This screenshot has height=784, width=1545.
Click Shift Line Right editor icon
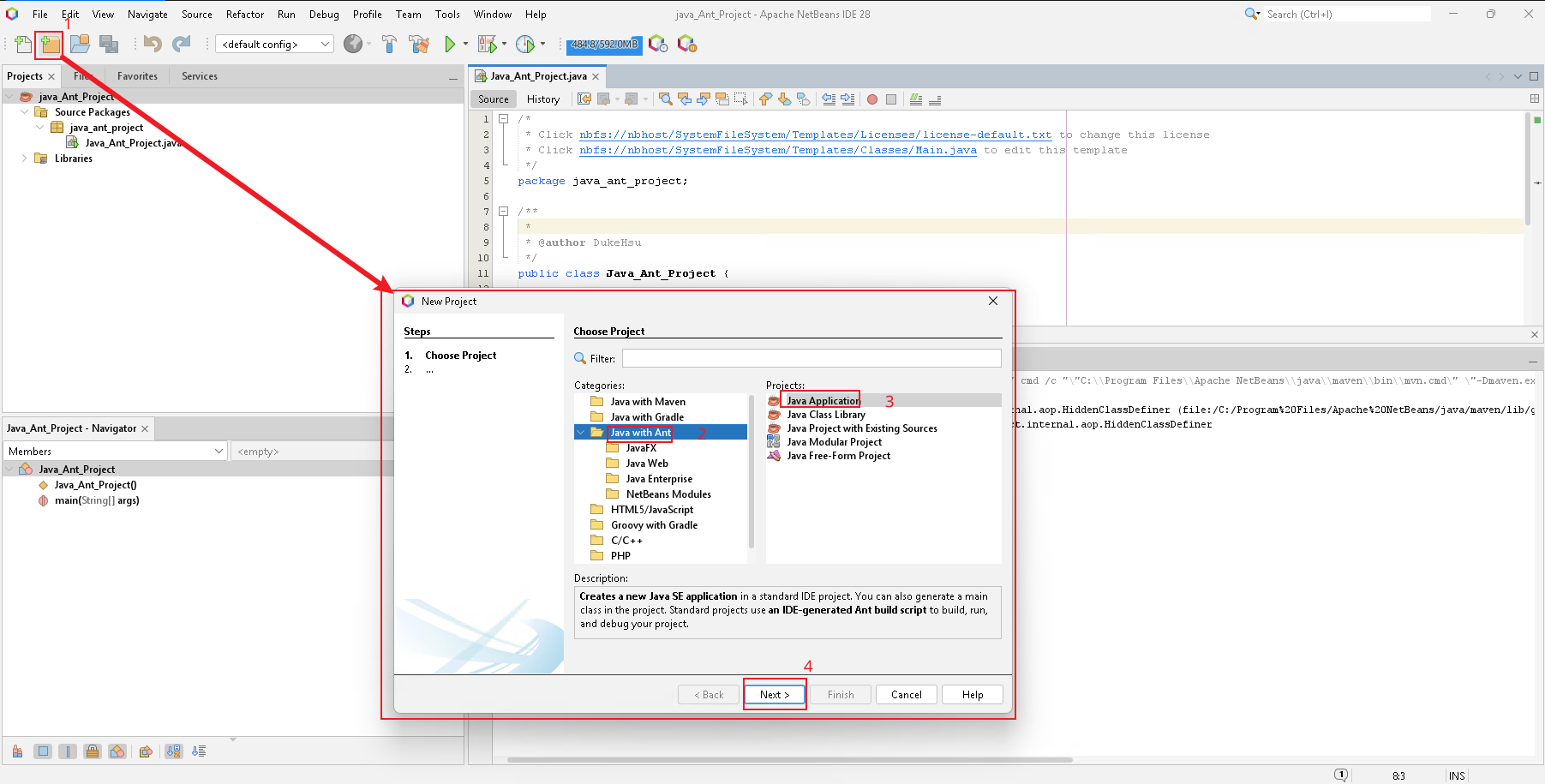point(847,99)
